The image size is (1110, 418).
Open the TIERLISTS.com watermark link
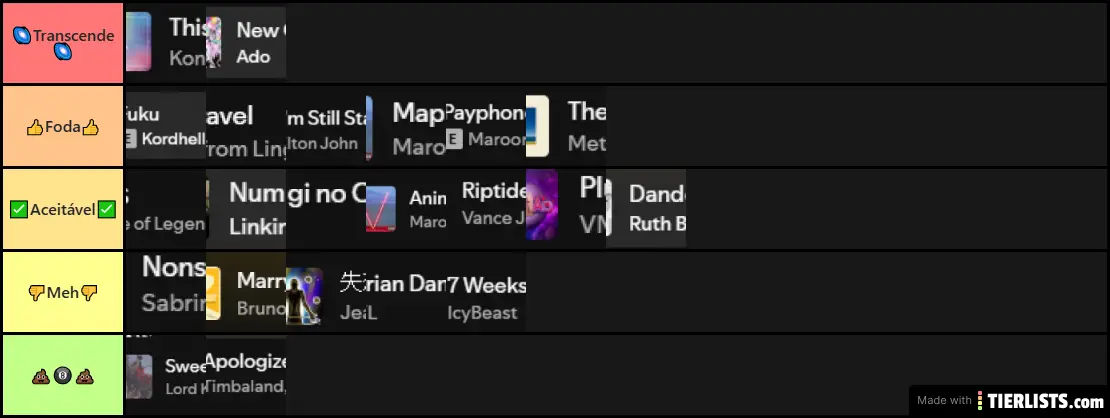click(1010, 400)
